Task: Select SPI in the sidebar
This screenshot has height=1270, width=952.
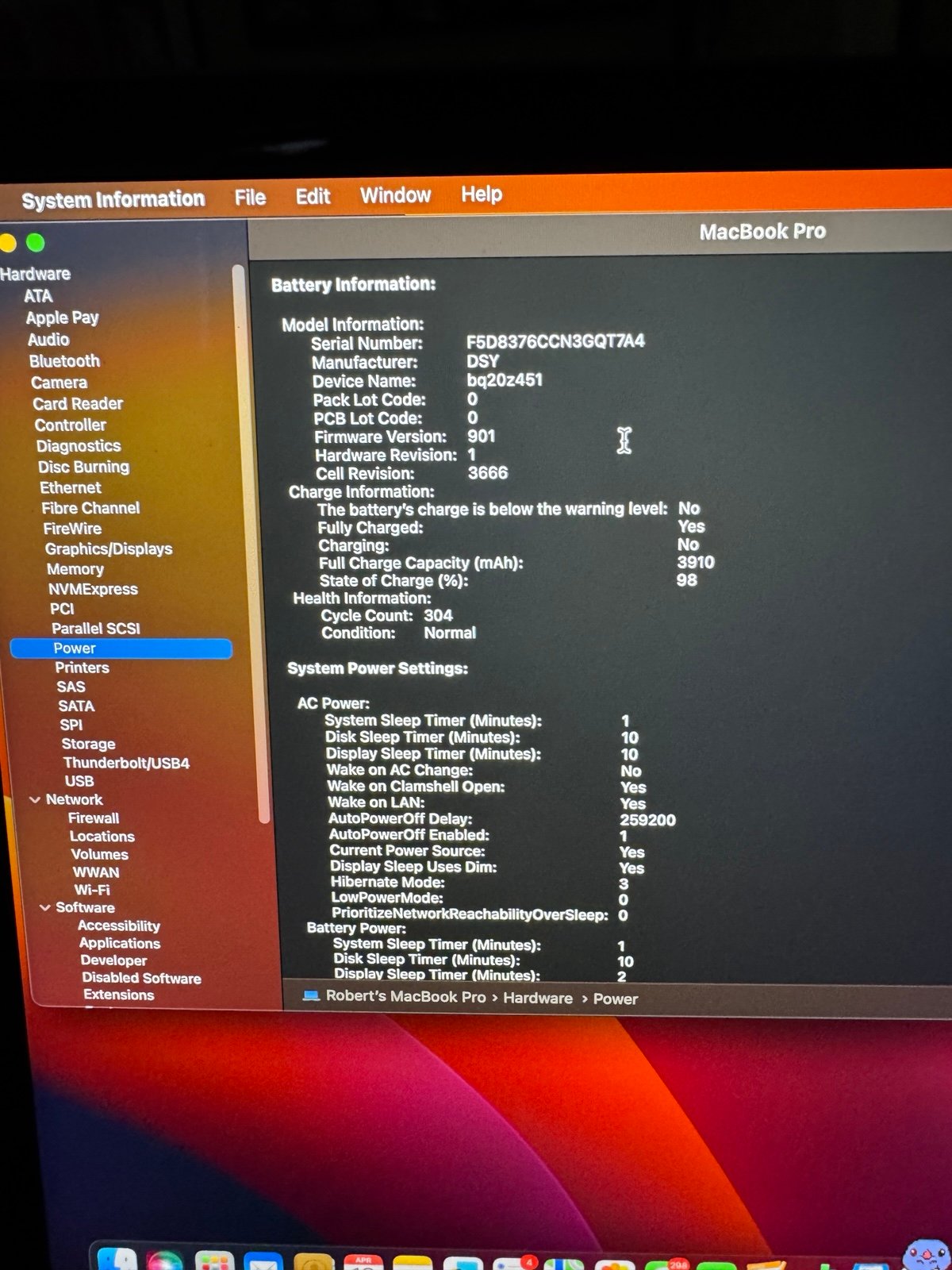Action: coord(71,725)
